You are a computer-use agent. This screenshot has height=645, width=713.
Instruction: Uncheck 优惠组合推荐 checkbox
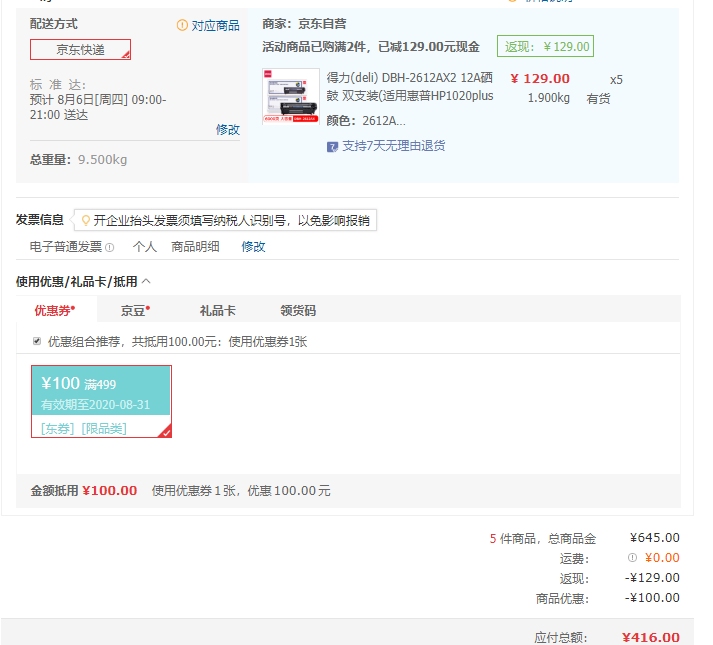click(37, 341)
